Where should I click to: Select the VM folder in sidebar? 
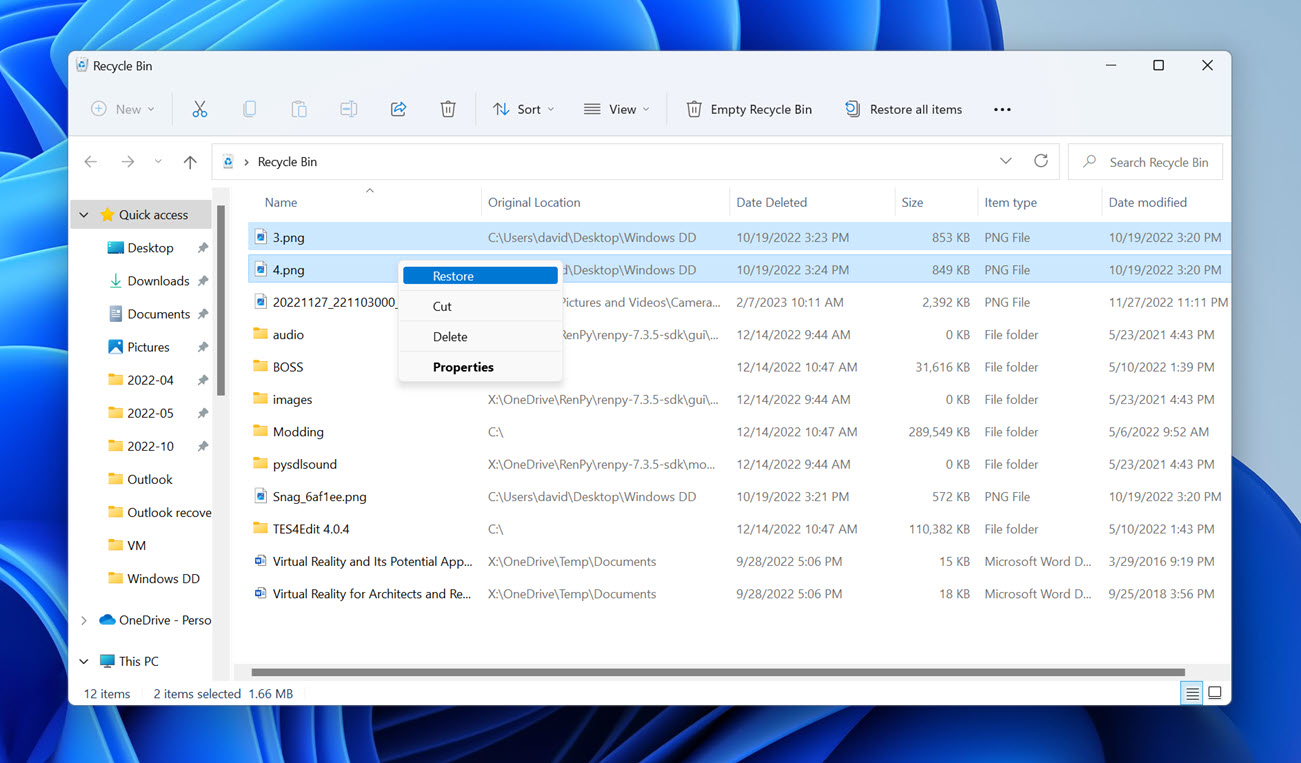(x=137, y=545)
